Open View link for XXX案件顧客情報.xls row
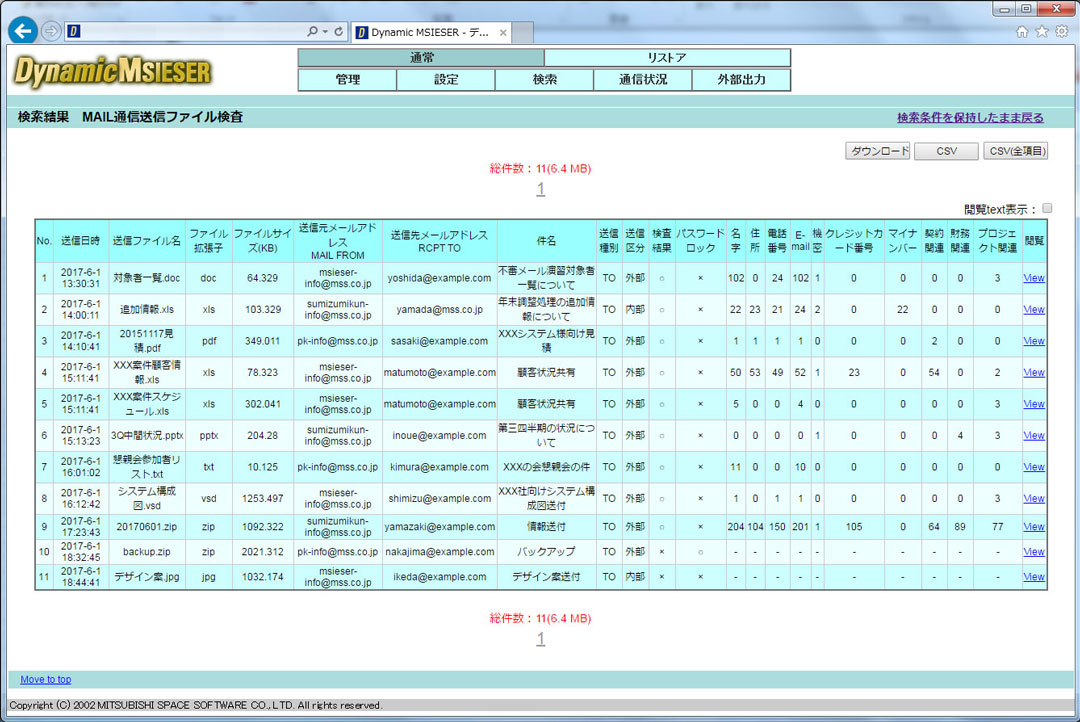The image size is (1080, 722). pyautogui.click(x=1033, y=373)
